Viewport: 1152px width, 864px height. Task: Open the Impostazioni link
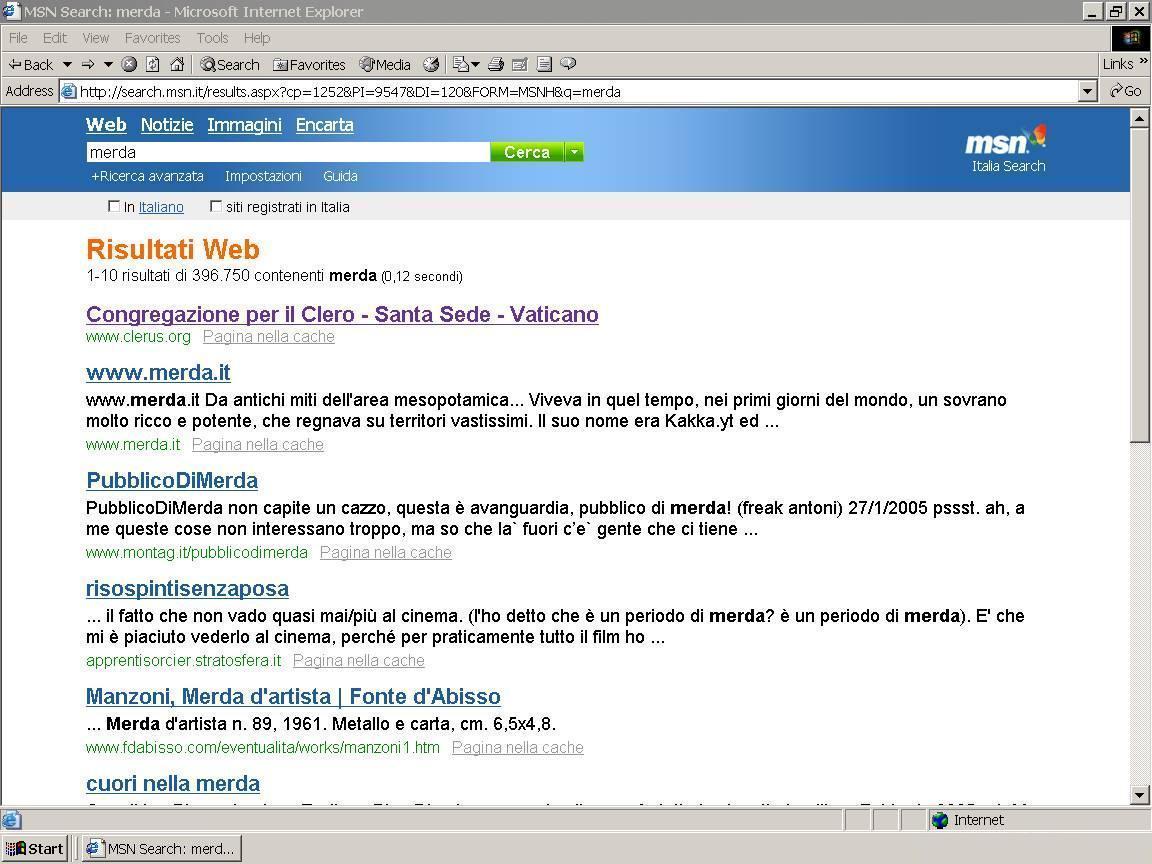(263, 176)
